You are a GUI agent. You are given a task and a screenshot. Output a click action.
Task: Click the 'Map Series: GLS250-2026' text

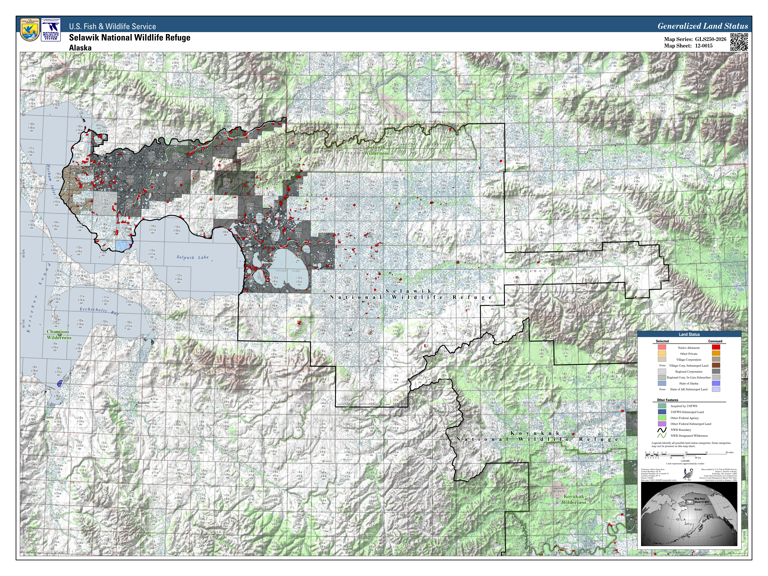click(695, 39)
